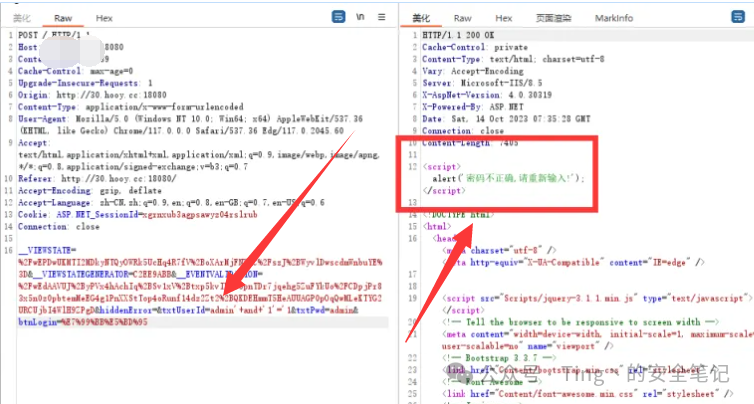Switch response pane to 美化 tab
Image resolution: width=754 pixels, height=404 pixels.
point(421,18)
